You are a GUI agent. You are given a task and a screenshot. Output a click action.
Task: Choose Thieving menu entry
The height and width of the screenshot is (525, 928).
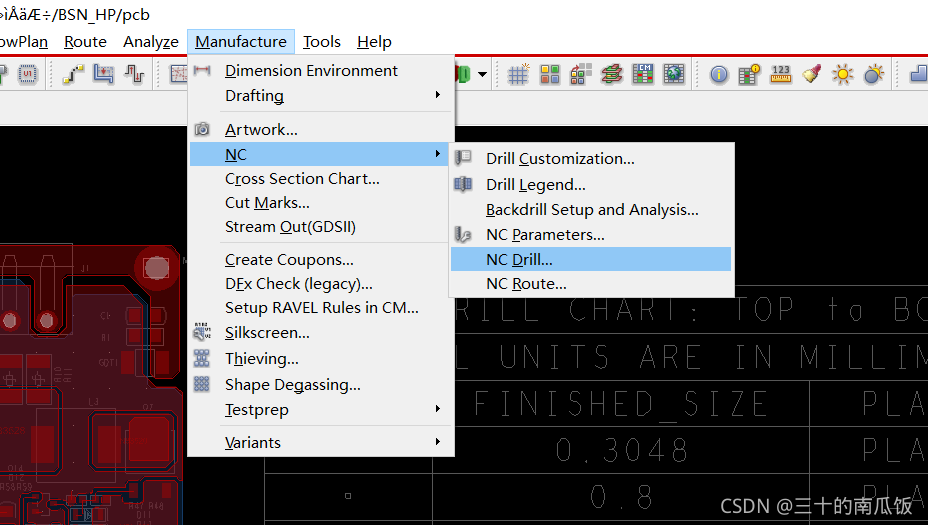[x=321, y=359]
